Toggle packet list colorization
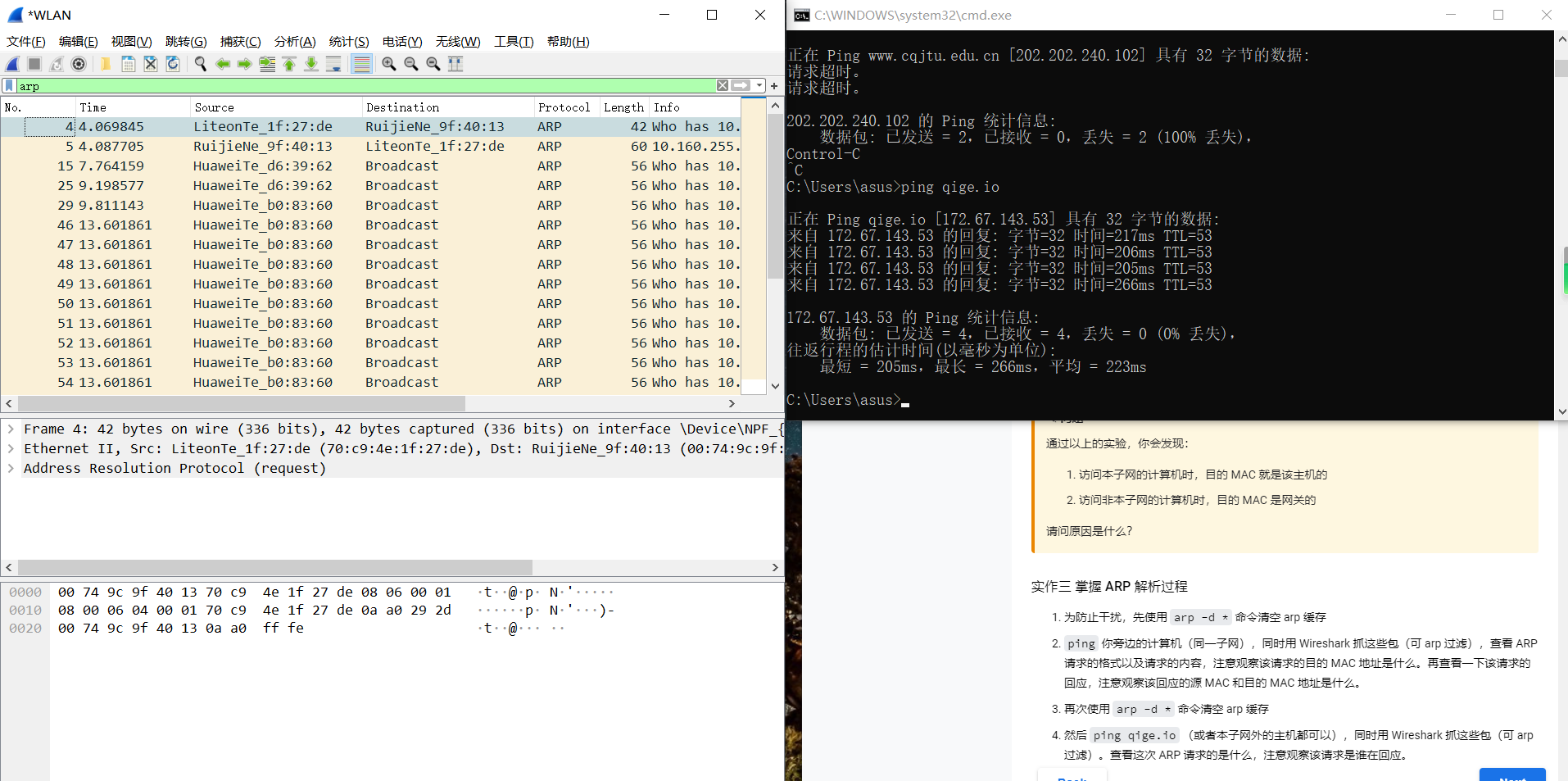 361,64
